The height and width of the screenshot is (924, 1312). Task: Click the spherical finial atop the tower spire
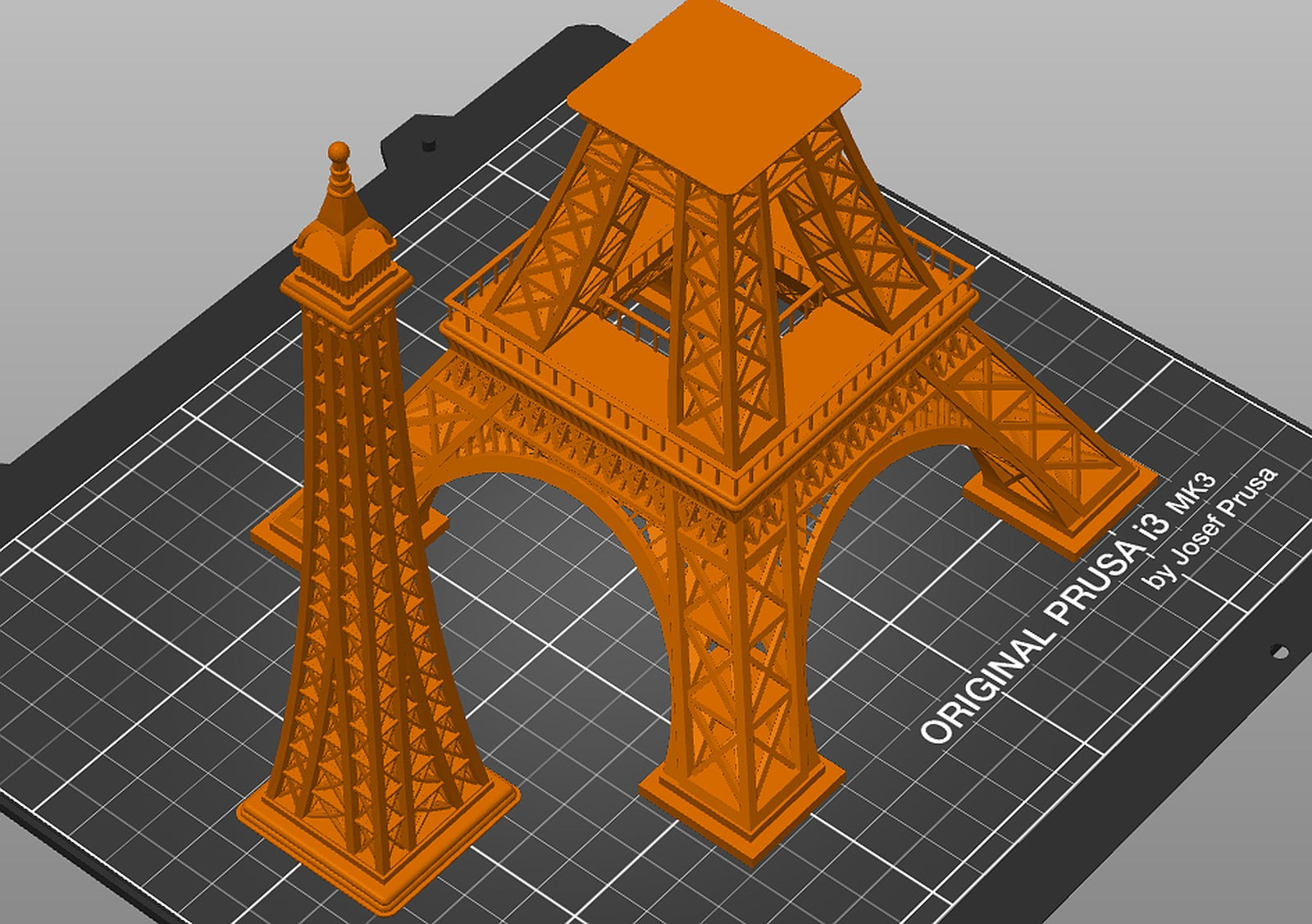[338, 152]
